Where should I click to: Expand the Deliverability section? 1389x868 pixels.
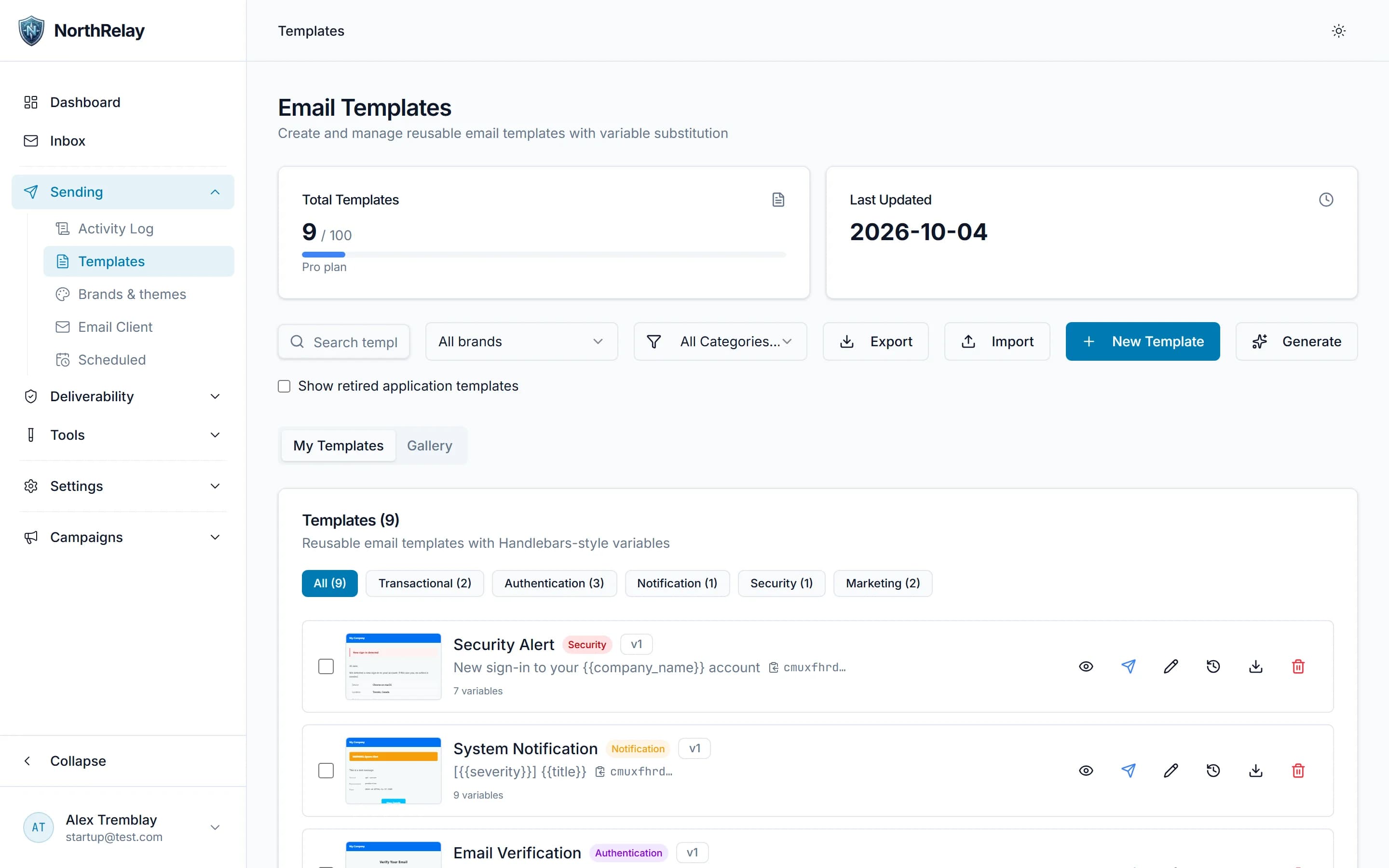pyautogui.click(x=123, y=396)
